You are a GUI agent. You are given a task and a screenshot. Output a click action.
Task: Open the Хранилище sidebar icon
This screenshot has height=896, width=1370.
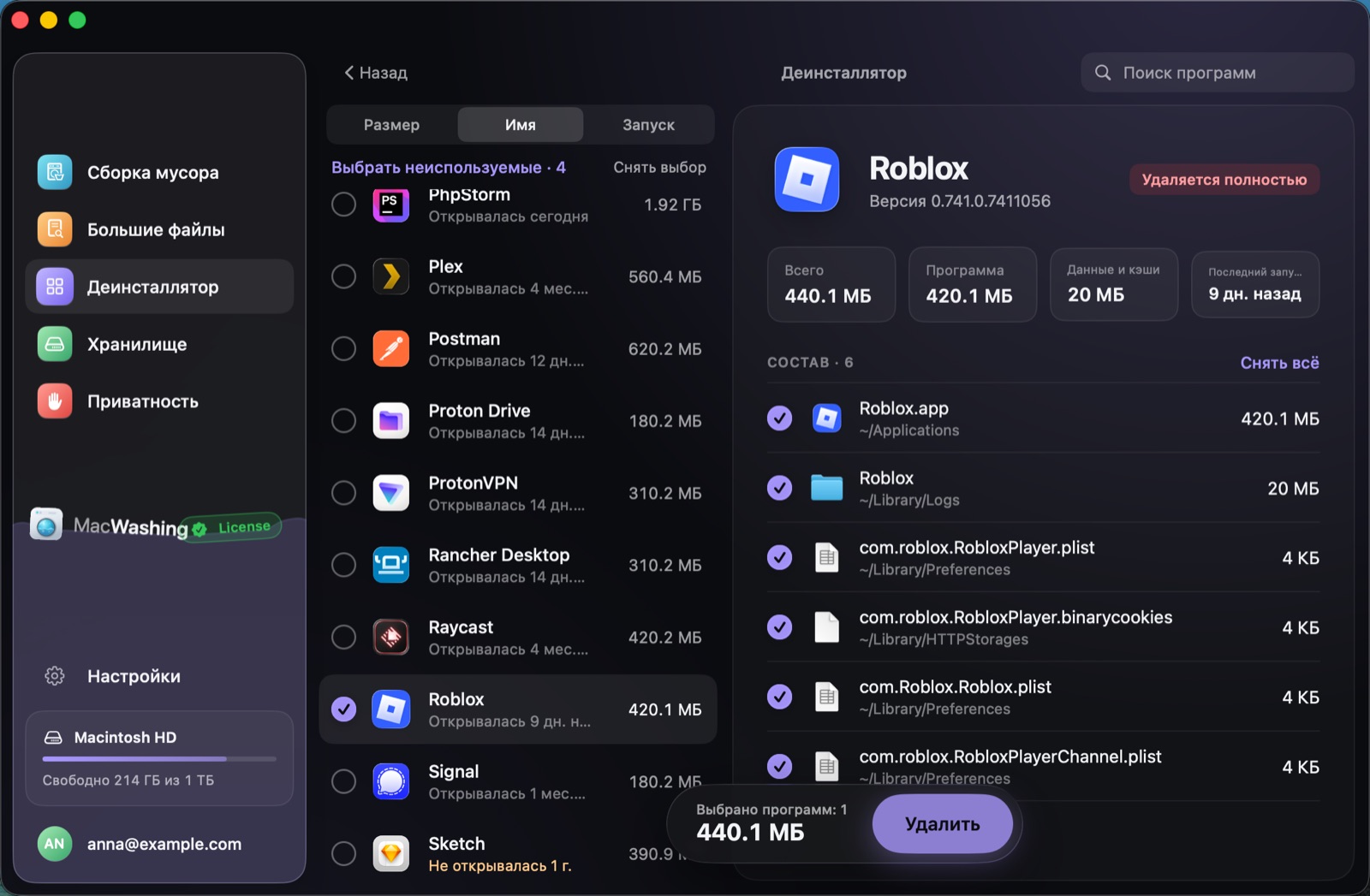coord(55,344)
